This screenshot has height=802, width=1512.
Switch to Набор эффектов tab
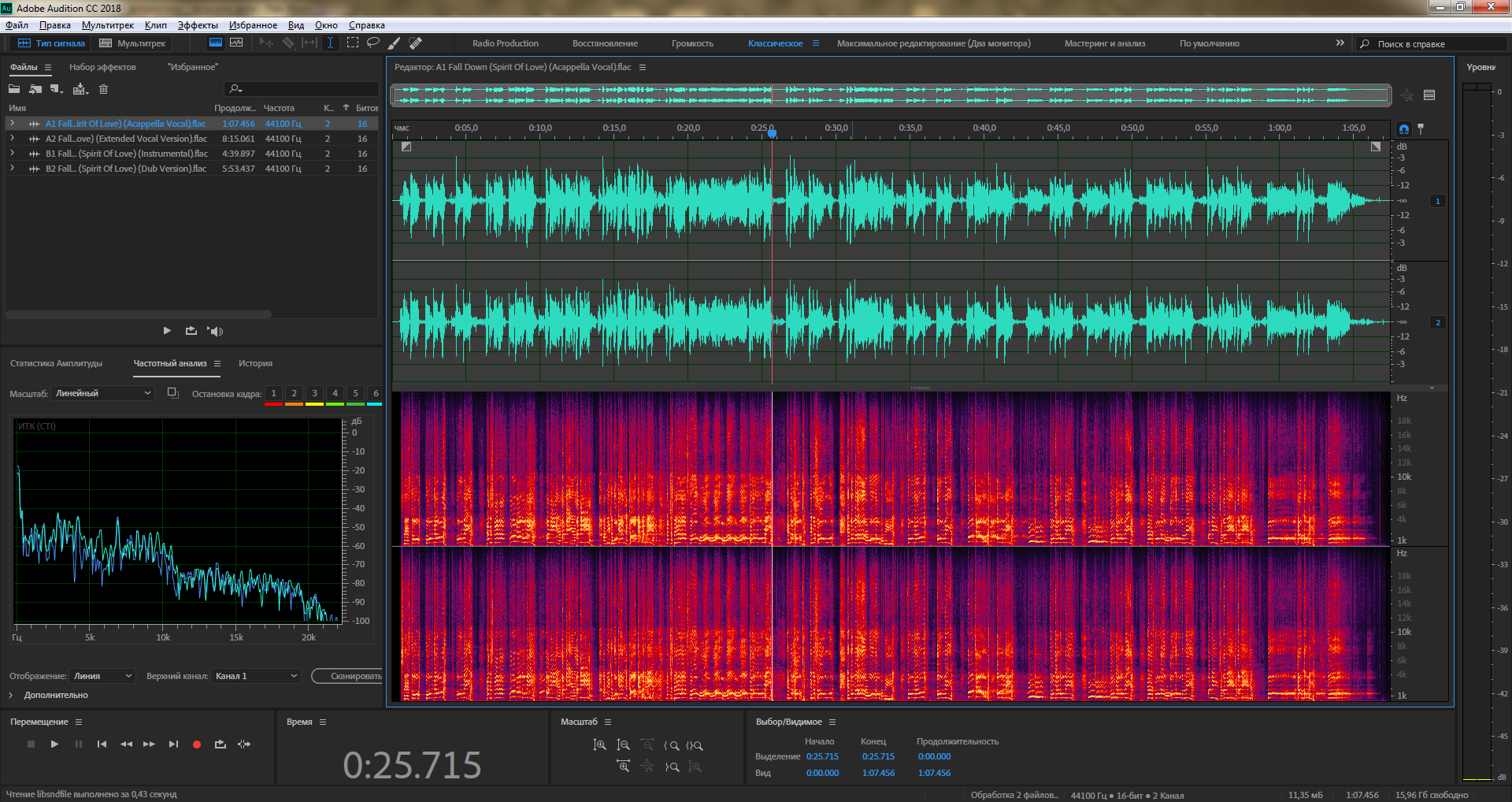pyautogui.click(x=102, y=67)
